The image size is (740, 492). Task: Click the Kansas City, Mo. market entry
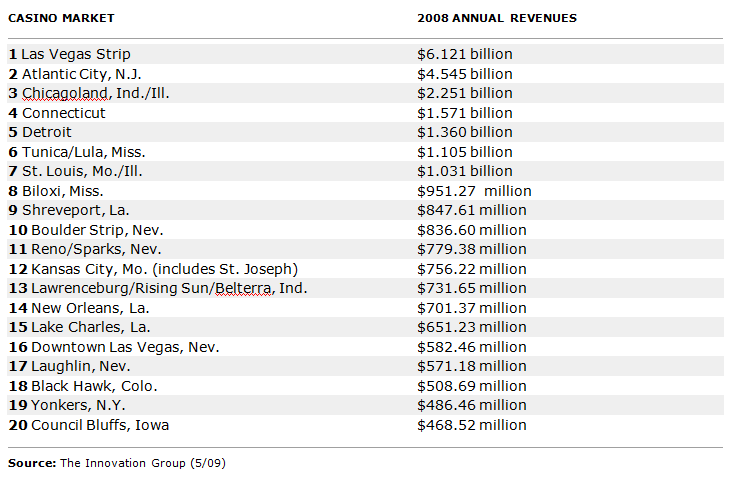(153, 269)
